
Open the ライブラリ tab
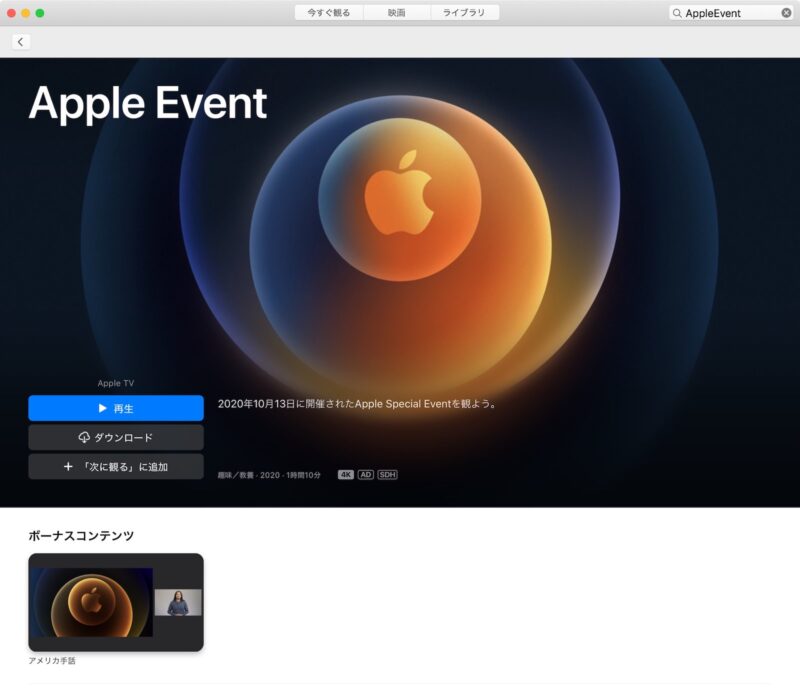462,13
